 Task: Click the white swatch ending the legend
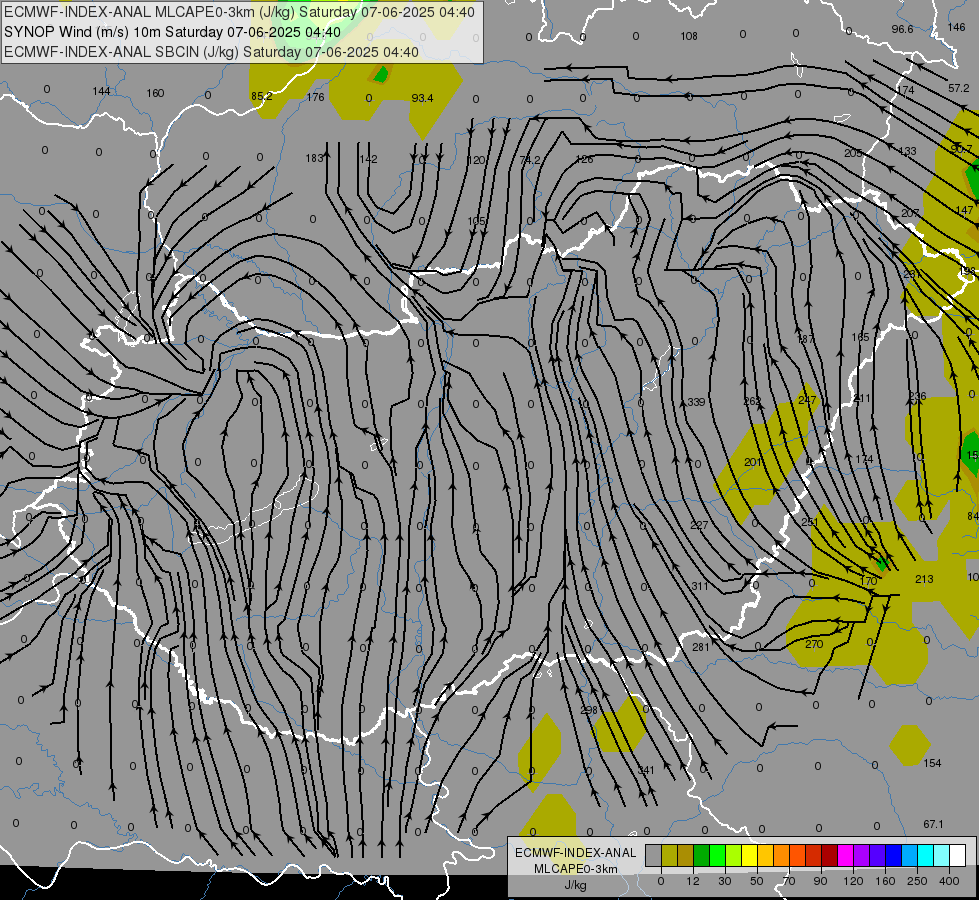(958, 855)
